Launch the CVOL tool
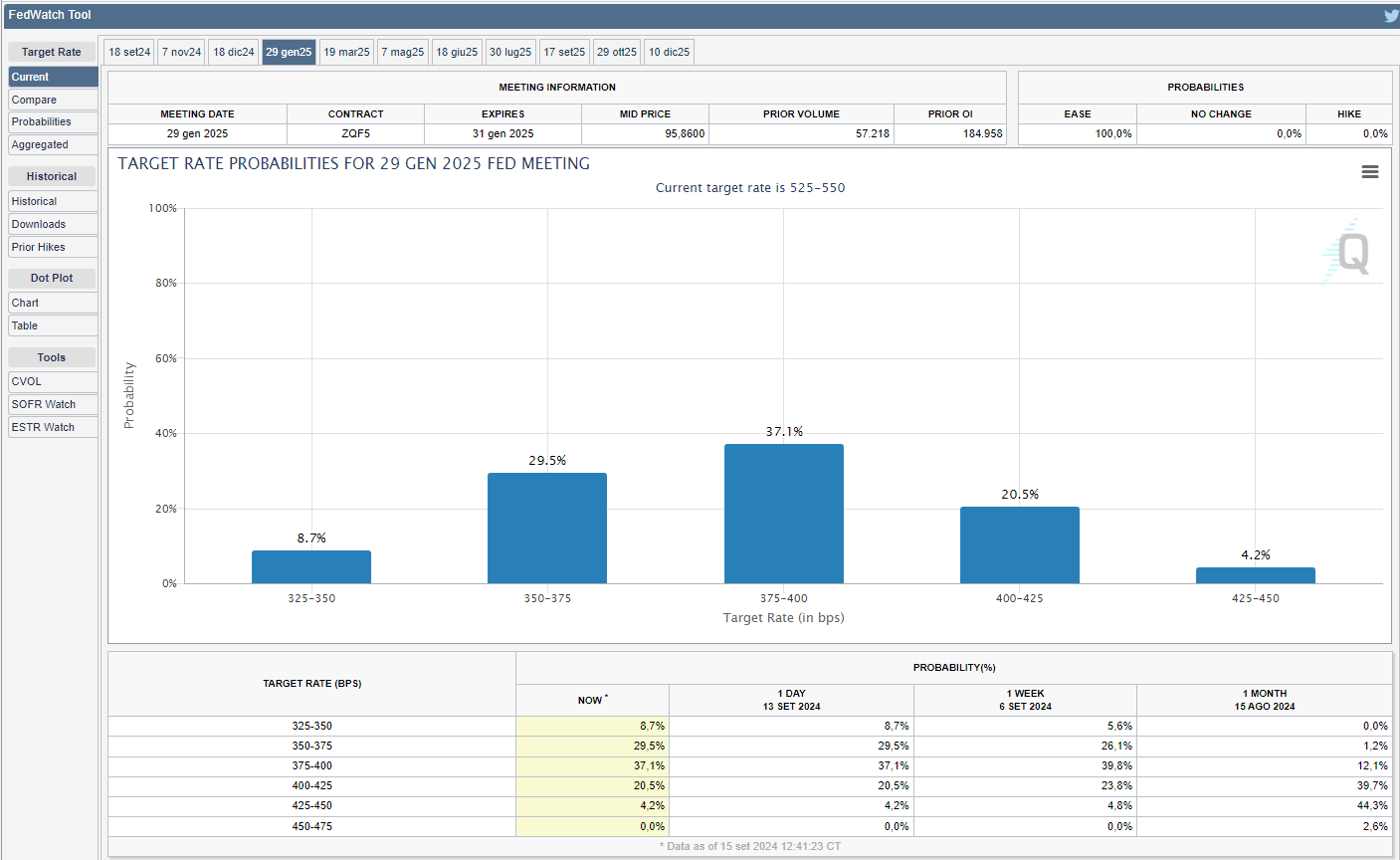Screen dimensions: 1400x860 click(x=53, y=381)
